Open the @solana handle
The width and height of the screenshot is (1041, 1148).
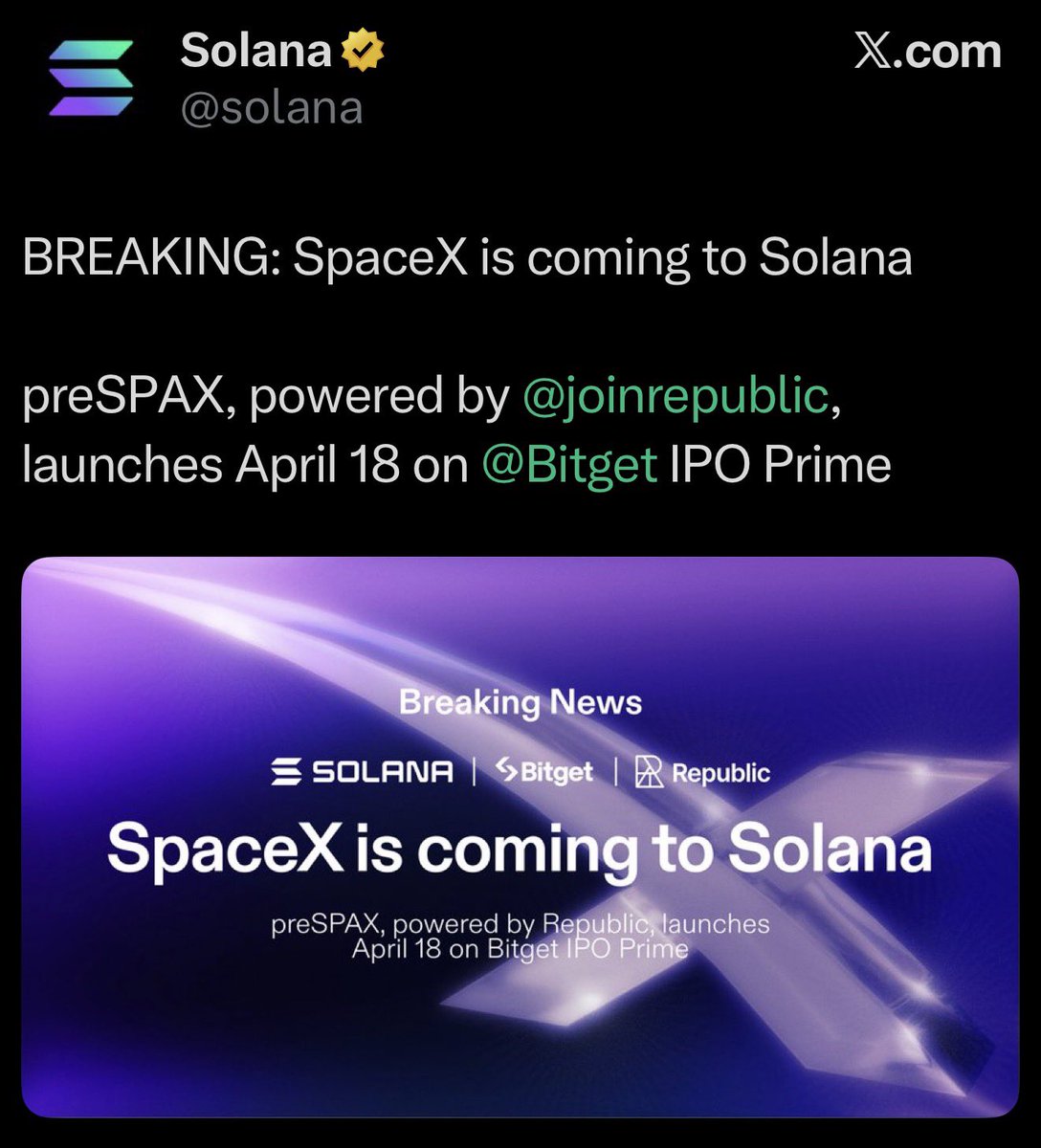click(x=272, y=107)
